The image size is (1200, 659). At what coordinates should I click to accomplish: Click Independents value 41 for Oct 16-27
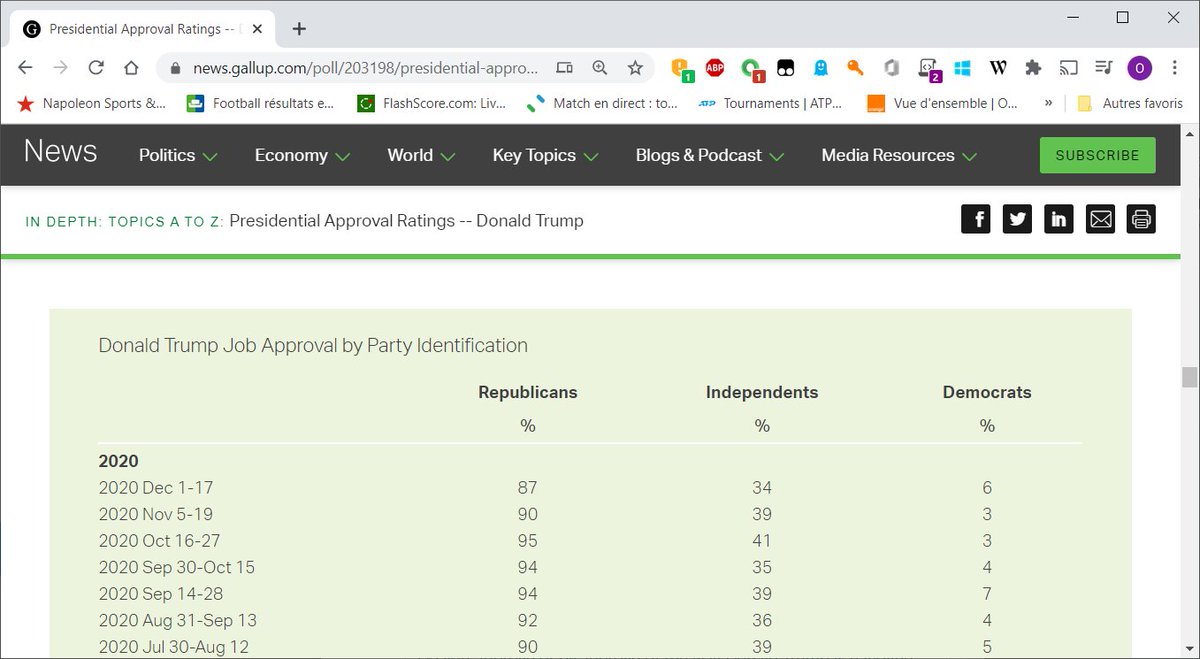pyautogui.click(x=762, y=541)
